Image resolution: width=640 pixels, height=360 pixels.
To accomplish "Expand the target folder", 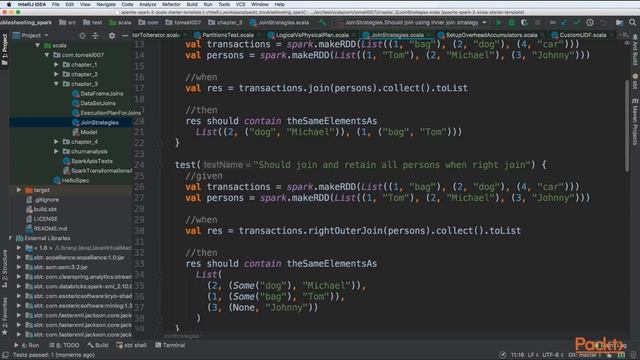I will point(19,190).
